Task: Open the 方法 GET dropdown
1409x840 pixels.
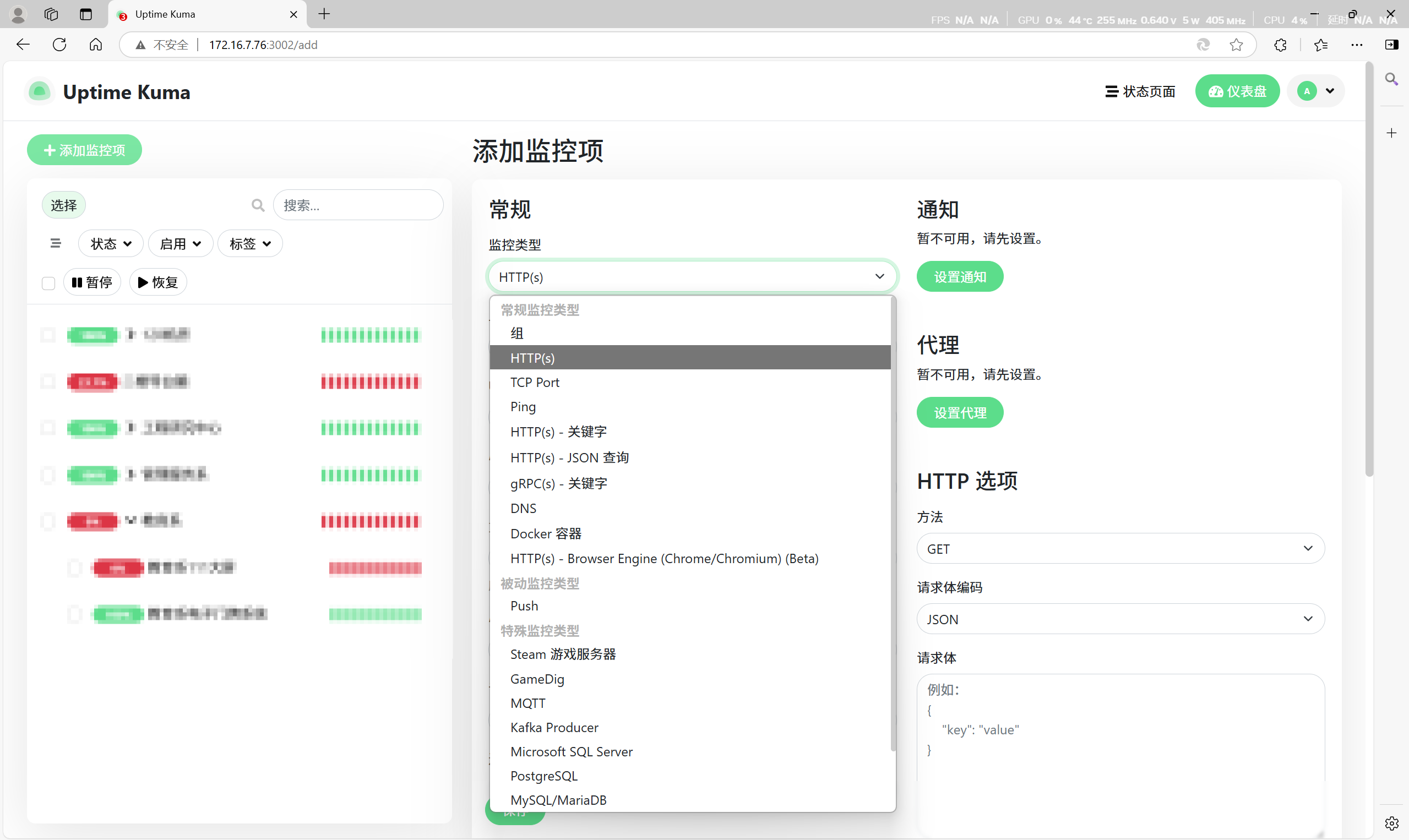Action: [1120, 548]
